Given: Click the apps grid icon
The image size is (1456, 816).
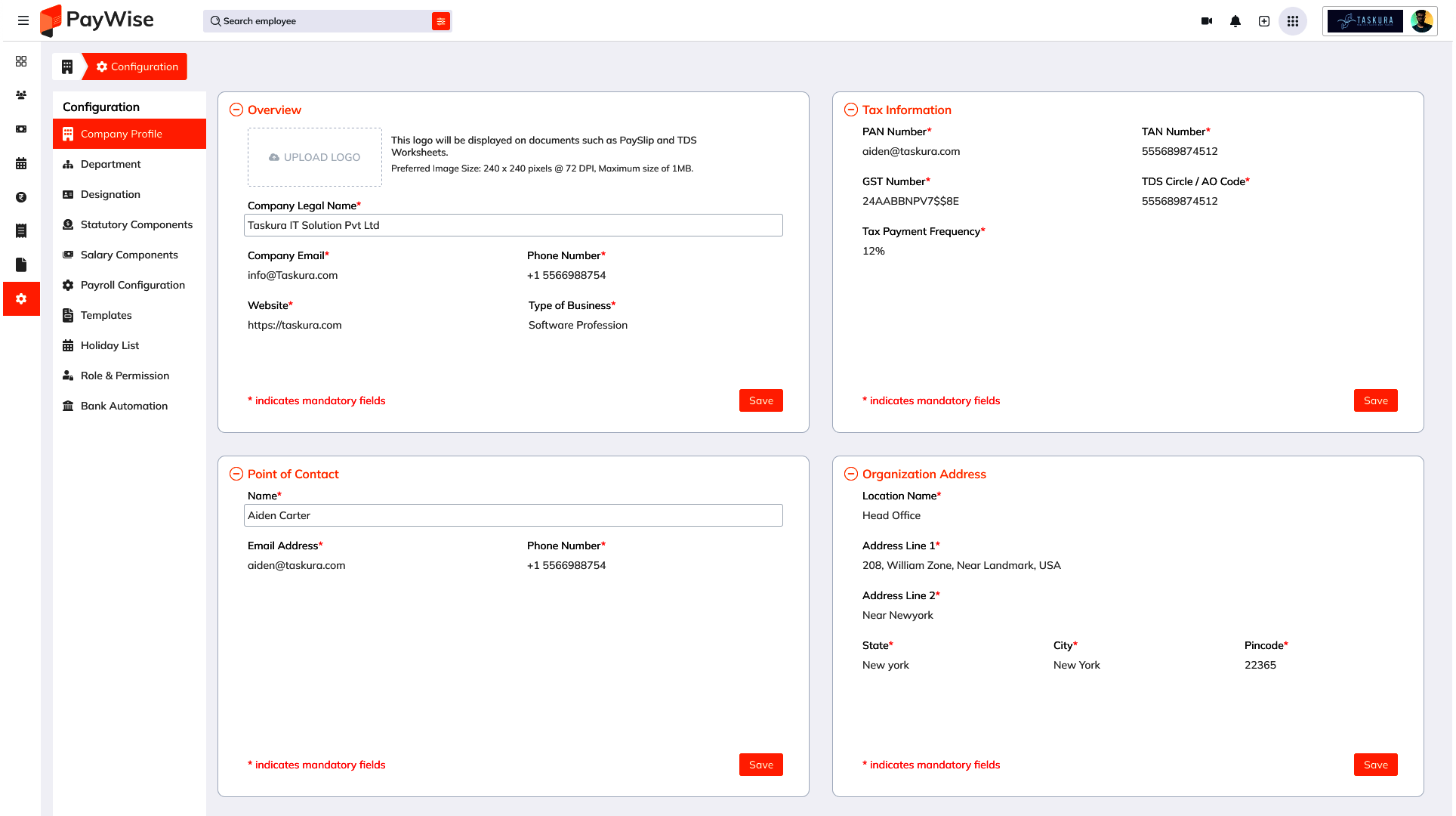Looking at the screenshot, I should pos(1293,21).
